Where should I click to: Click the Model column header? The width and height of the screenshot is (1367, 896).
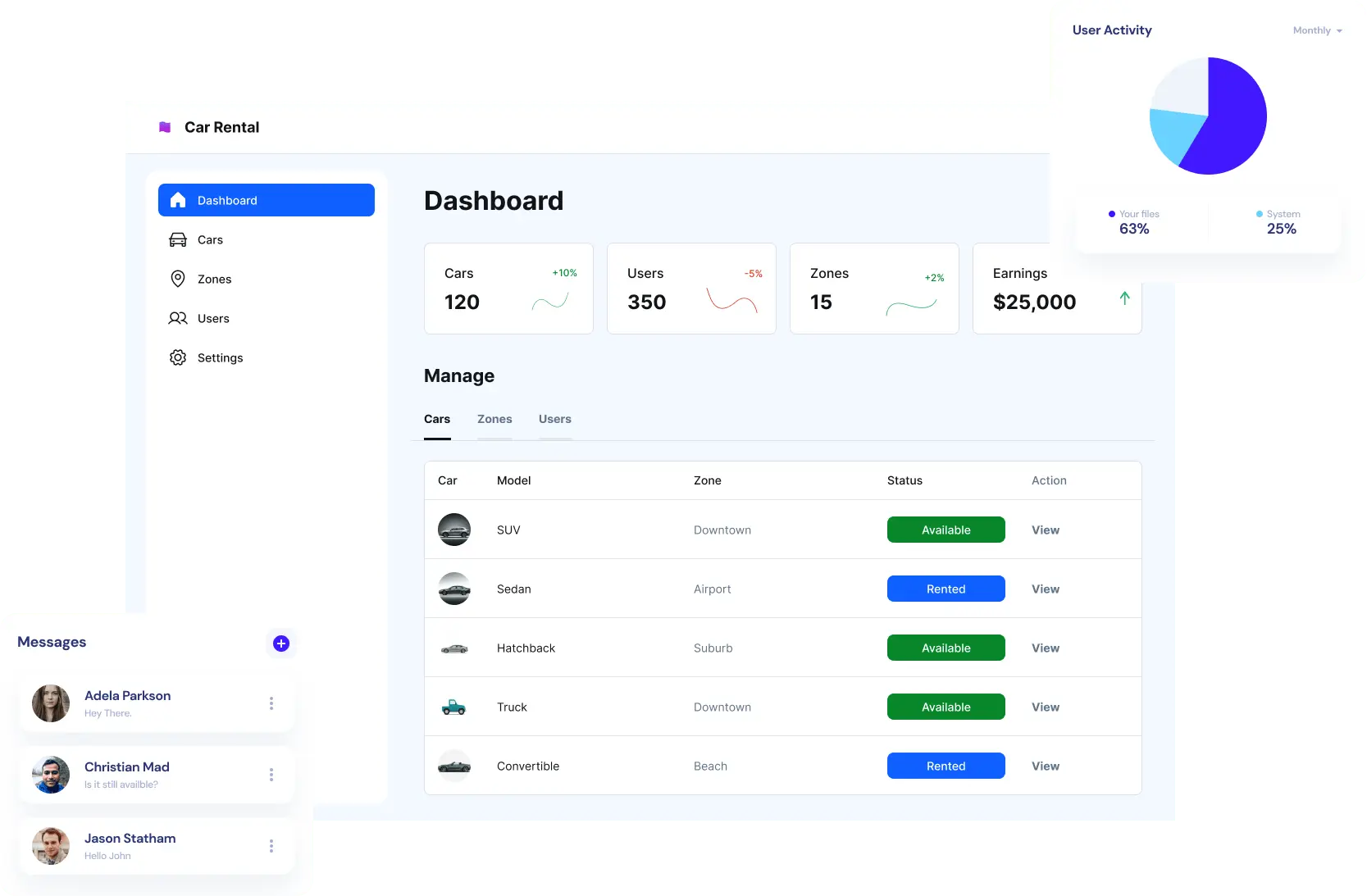point(514,480)
